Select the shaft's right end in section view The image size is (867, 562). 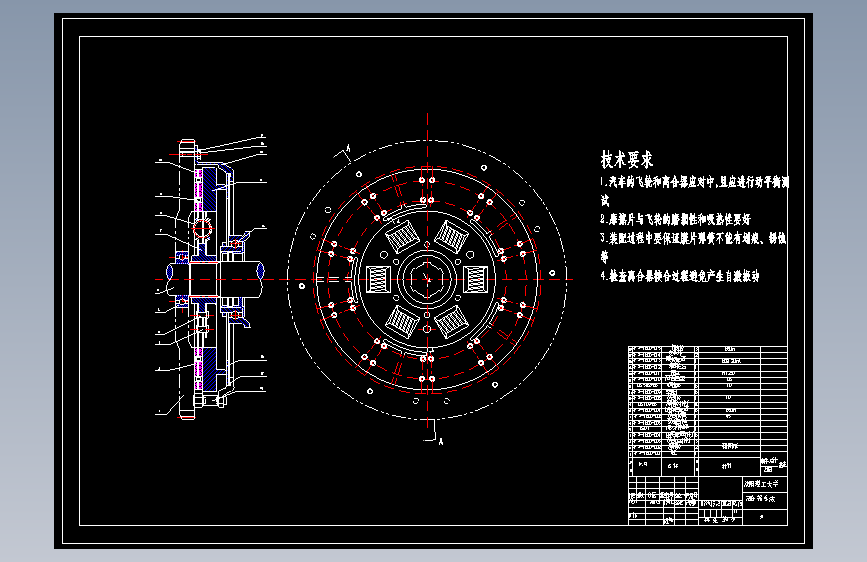pos(260,271)
